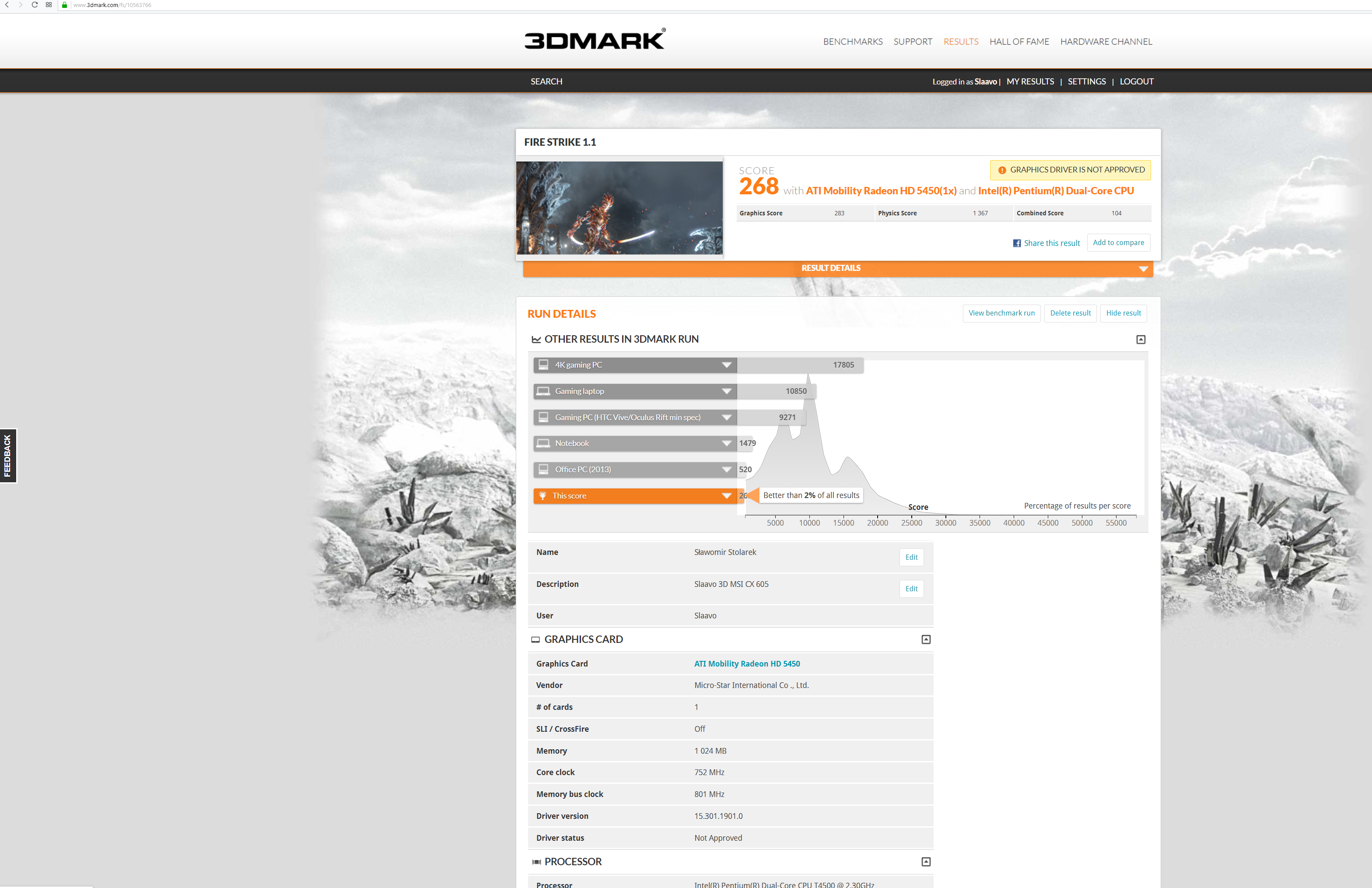Click the username Slaavo in login bar
The image size is (1372, 888).
[985, 82]
